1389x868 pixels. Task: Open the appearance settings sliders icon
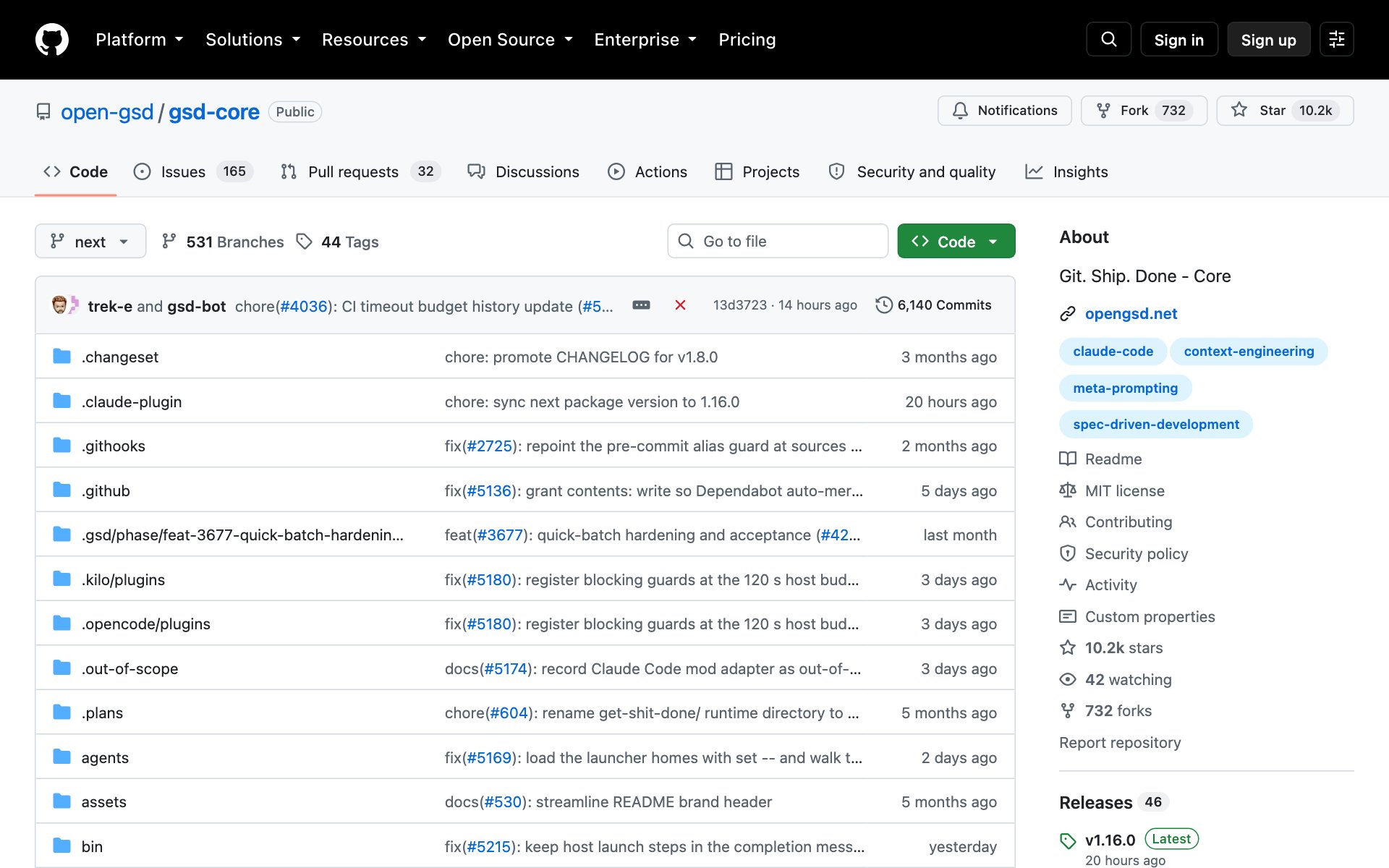(x=1336, y=39)
